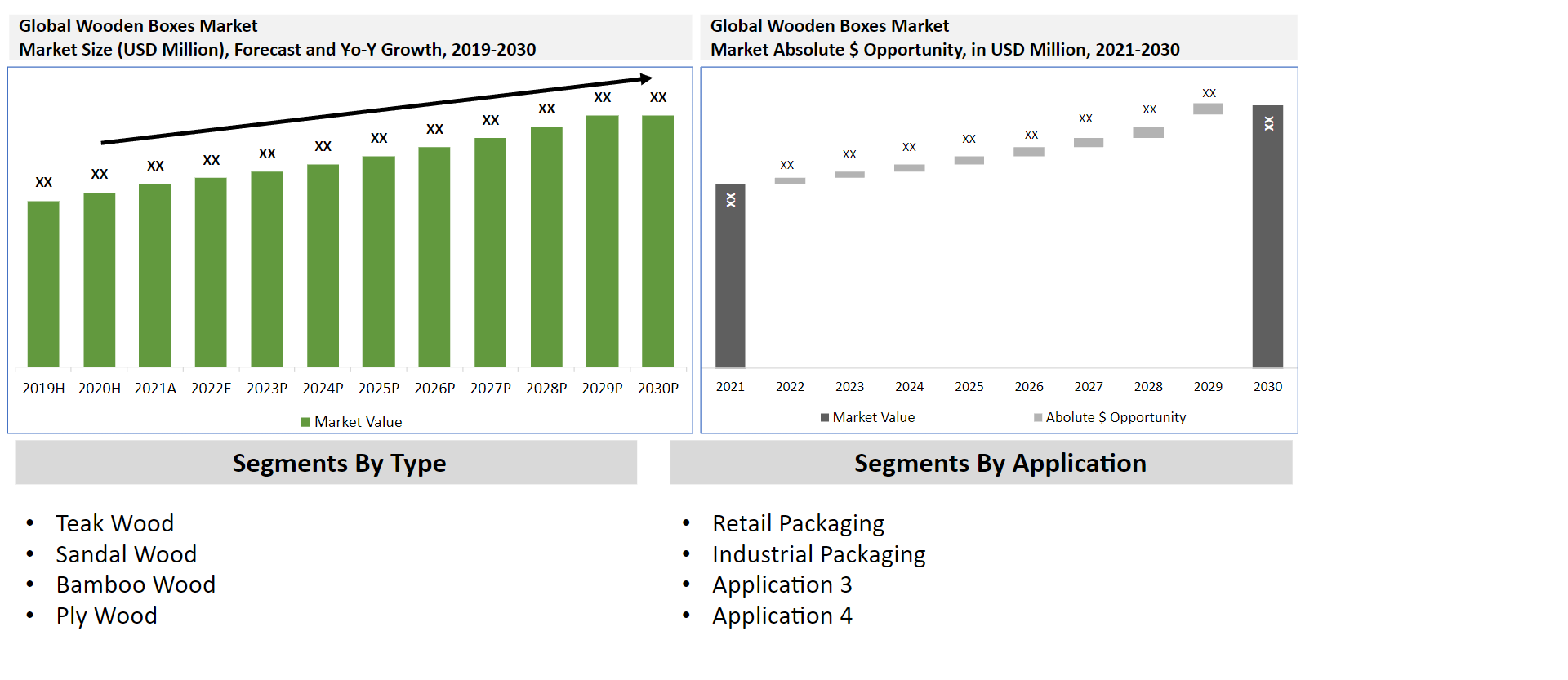Select the 2022 light gray opportunity segment
Screen dimensions: 1568x680
coord(790,180)
